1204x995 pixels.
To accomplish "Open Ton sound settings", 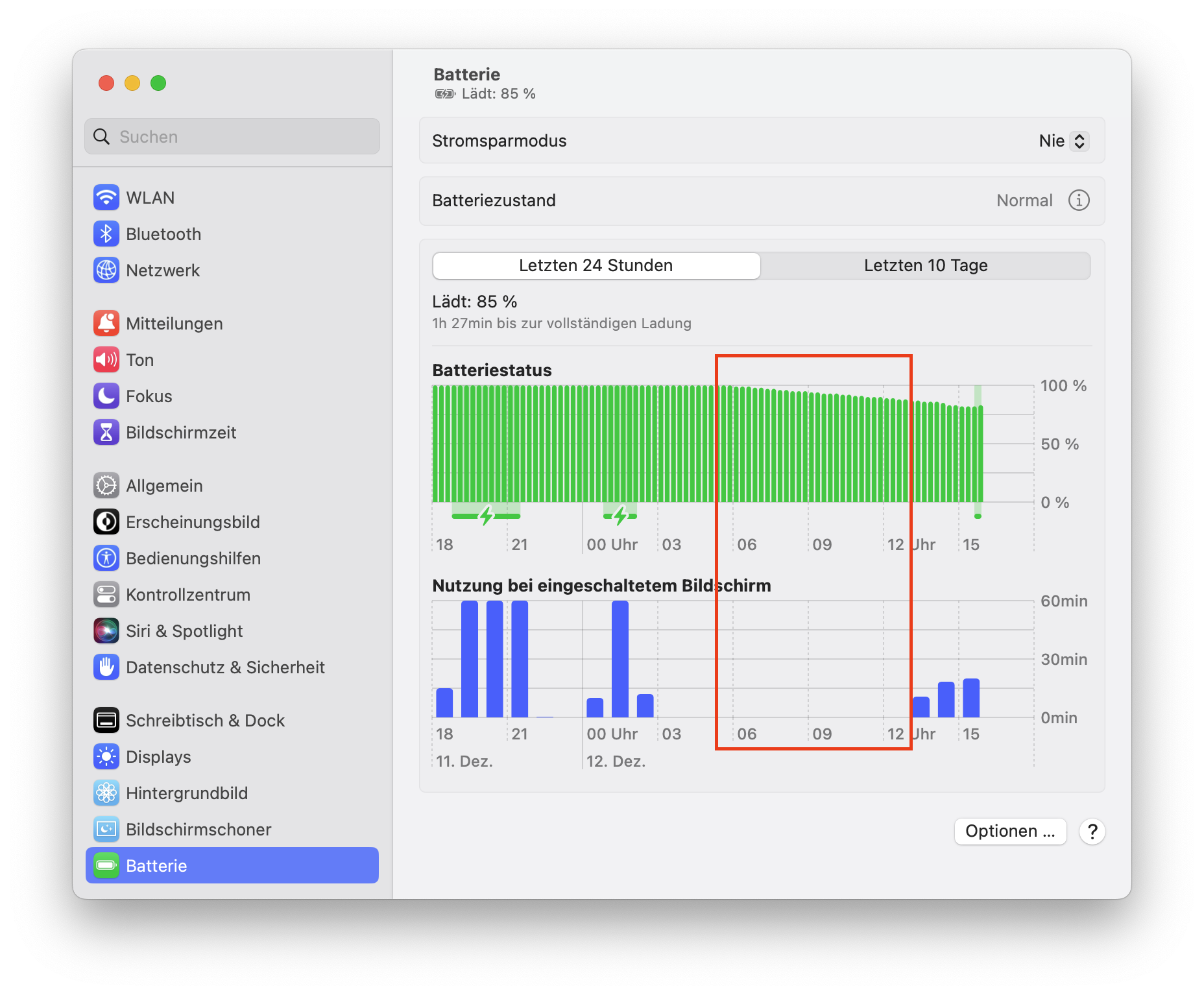I will [x=139, y=360].
